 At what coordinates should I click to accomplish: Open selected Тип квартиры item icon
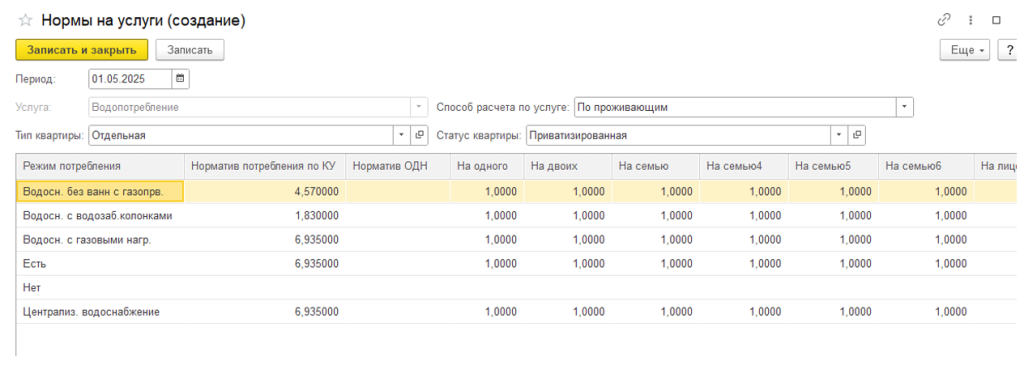420,135
